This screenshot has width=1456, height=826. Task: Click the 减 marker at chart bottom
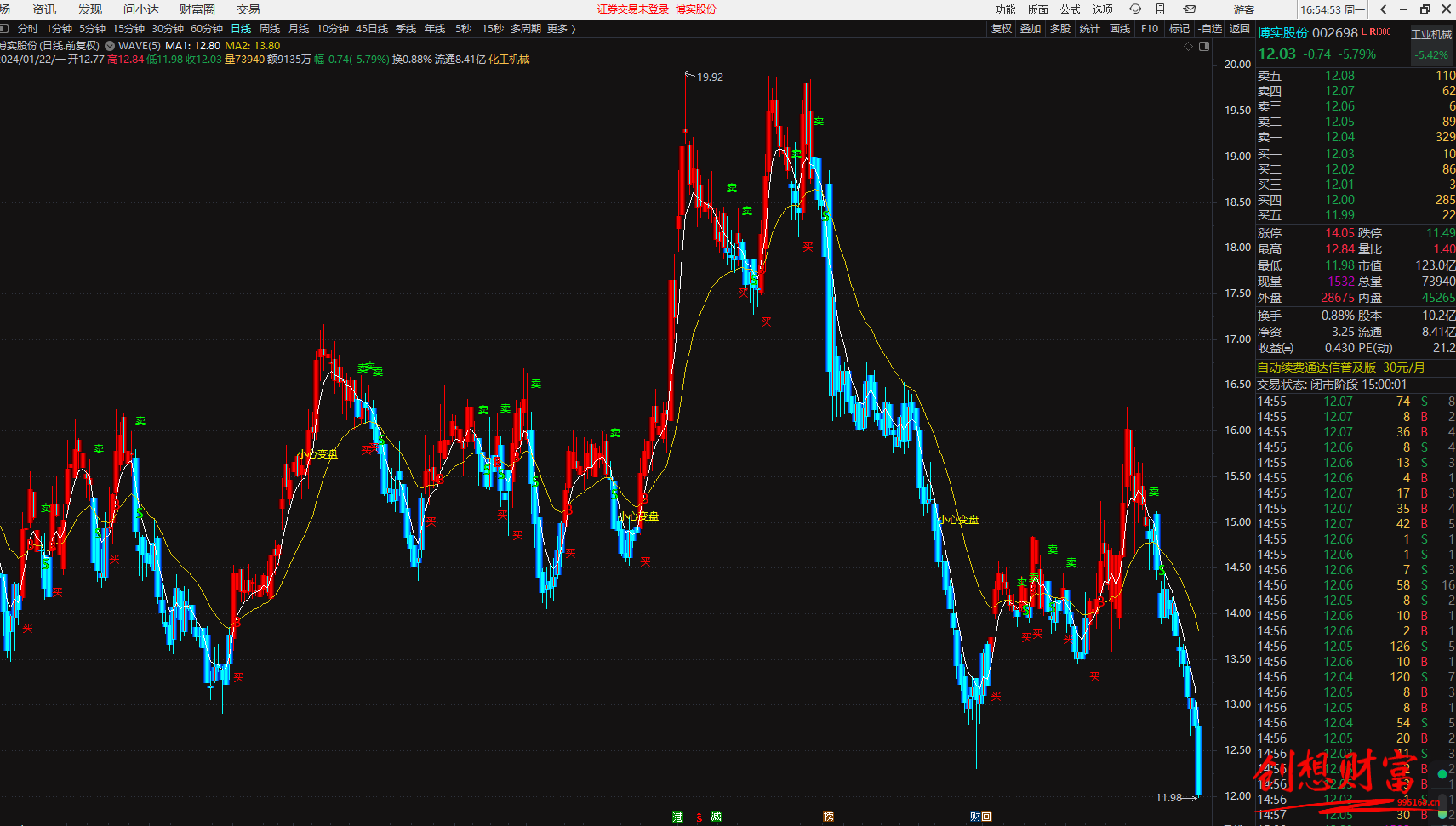(x=716, y=817)
